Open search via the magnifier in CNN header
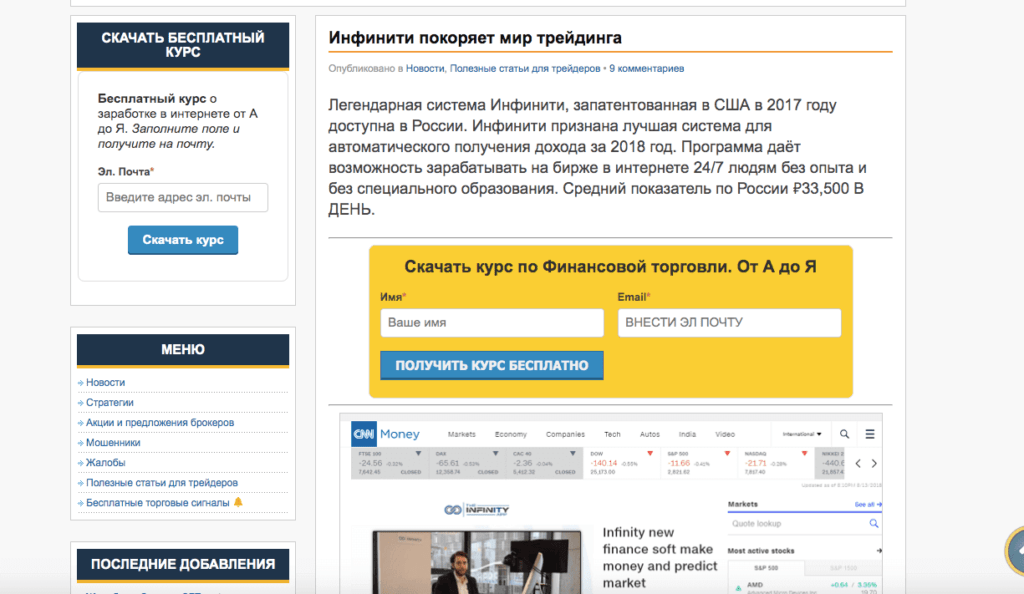Screen dimensions: 1024x594 (x=844, y=434)
